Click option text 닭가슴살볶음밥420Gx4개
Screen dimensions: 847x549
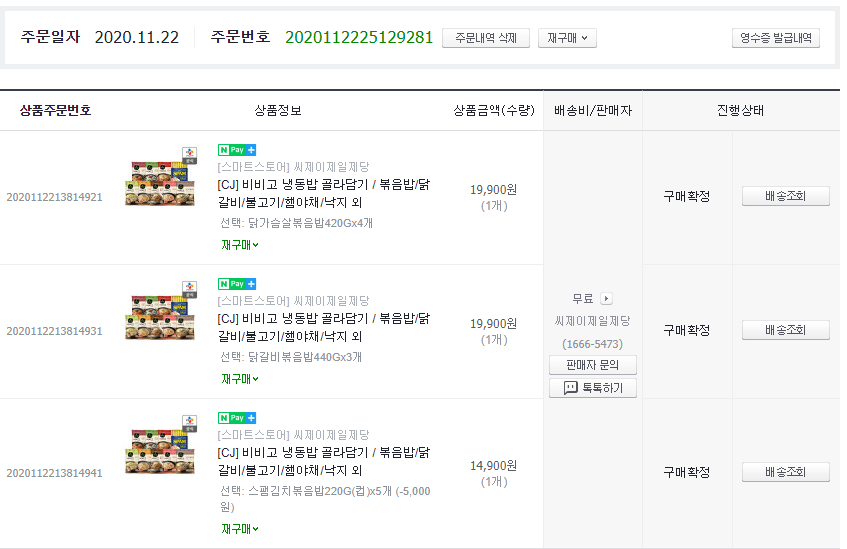(x=311, y=223)
